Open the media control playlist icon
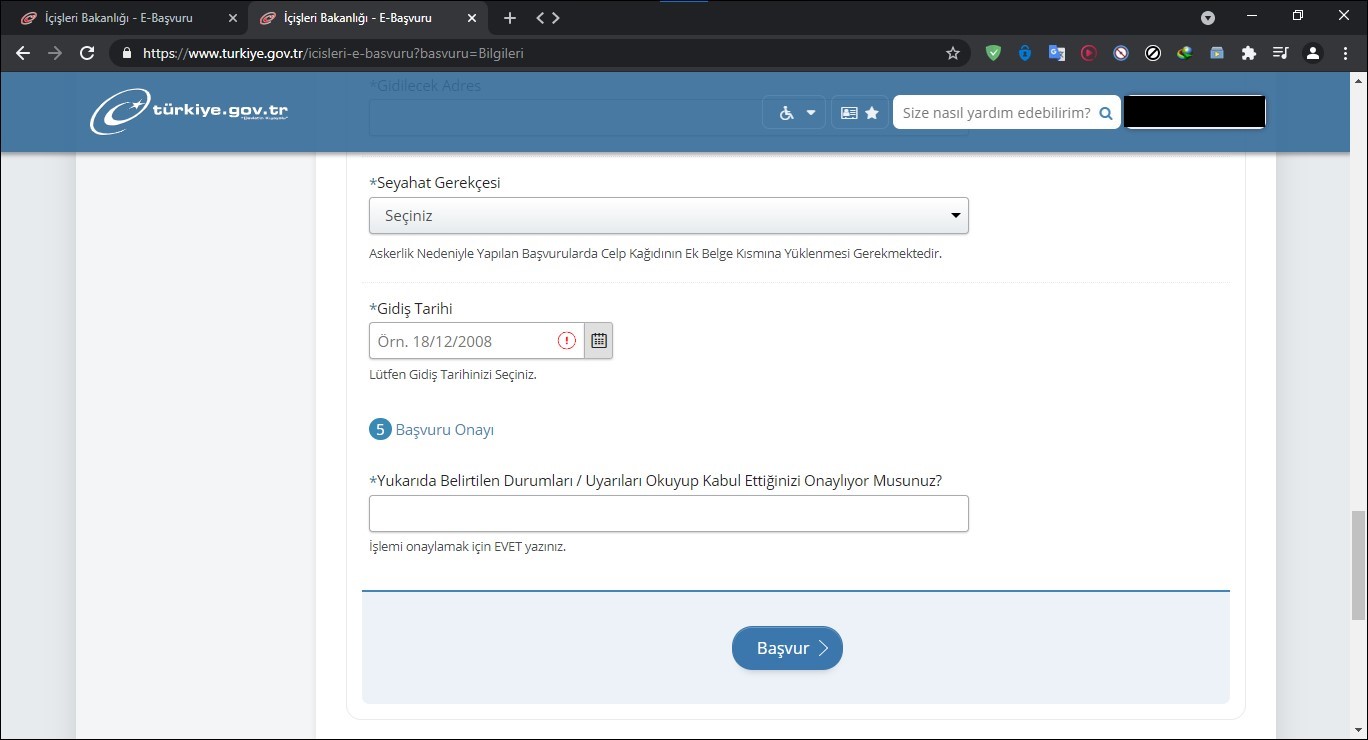This screenshot has height=740, width=1368. [1280, 53]
